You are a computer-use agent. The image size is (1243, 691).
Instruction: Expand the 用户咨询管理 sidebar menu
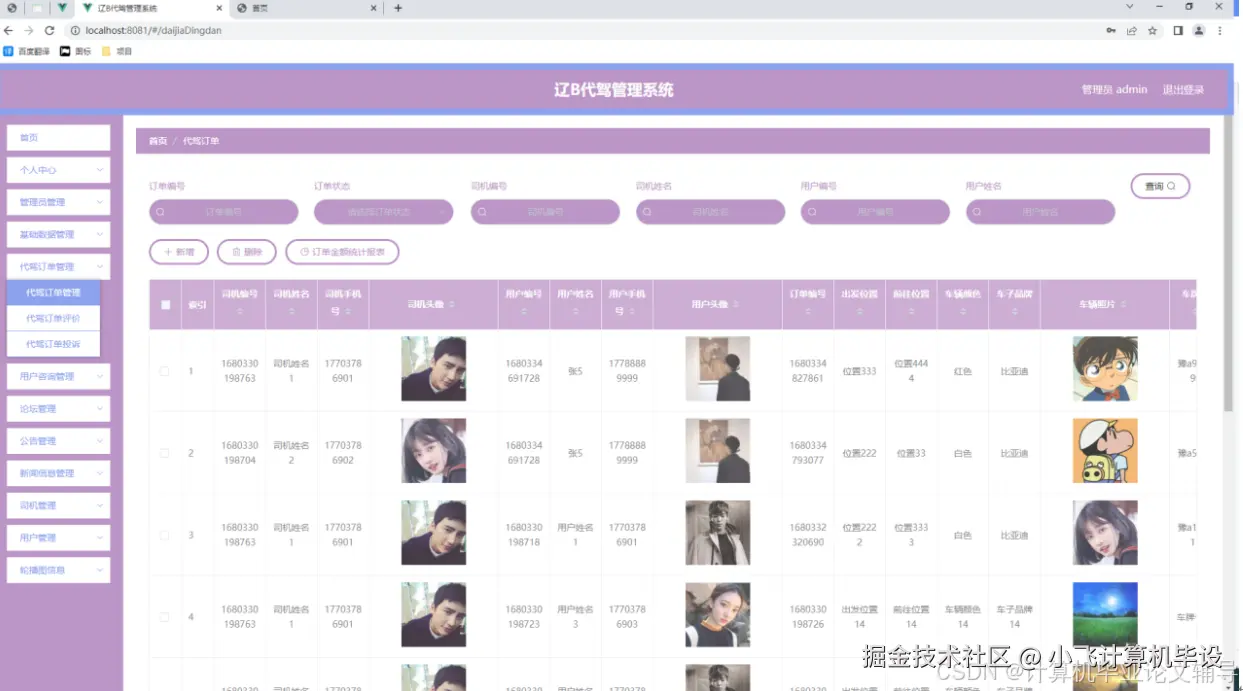(x=58, y=377)
